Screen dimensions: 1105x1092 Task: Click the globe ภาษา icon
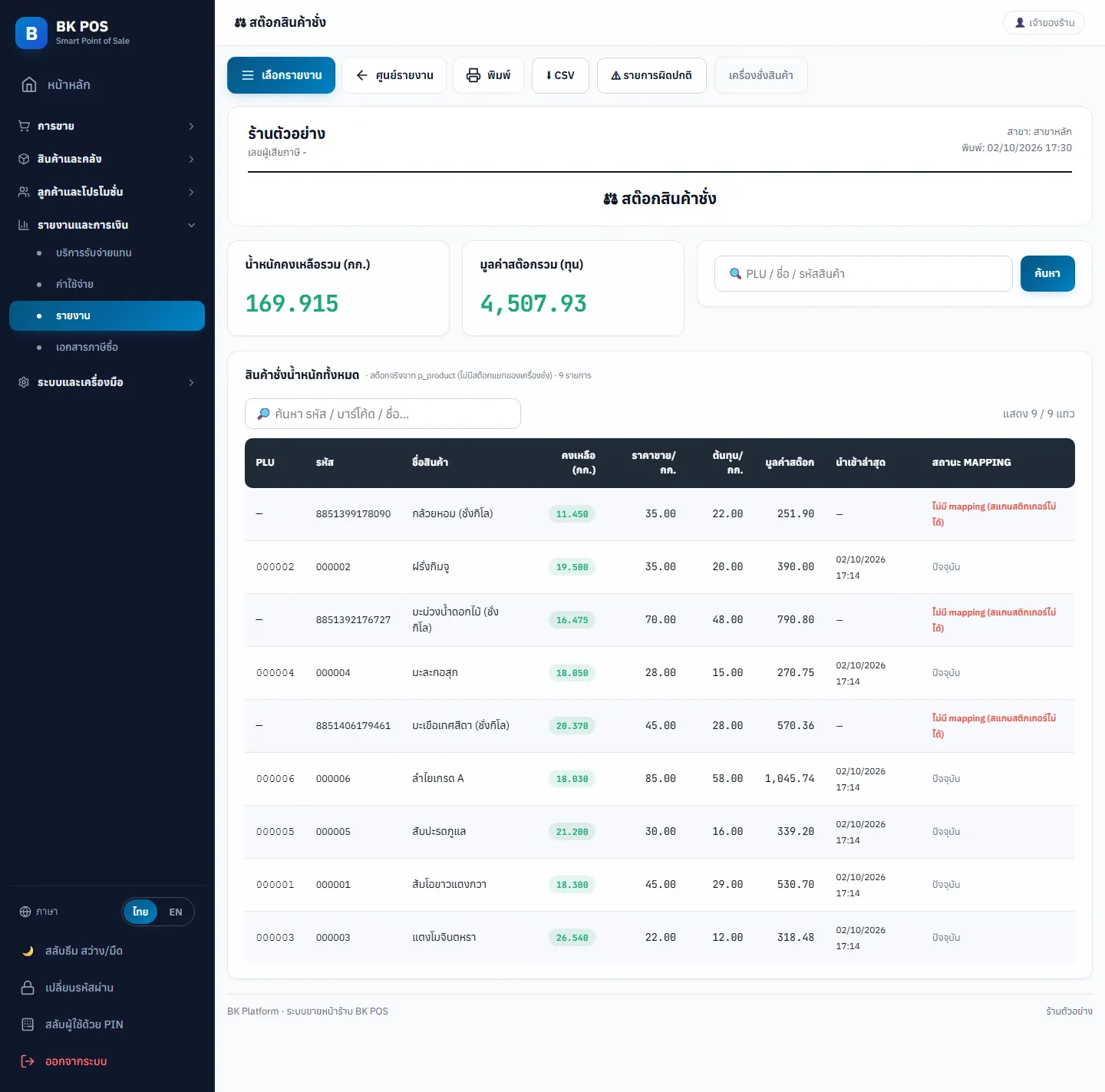coord(25,912)
